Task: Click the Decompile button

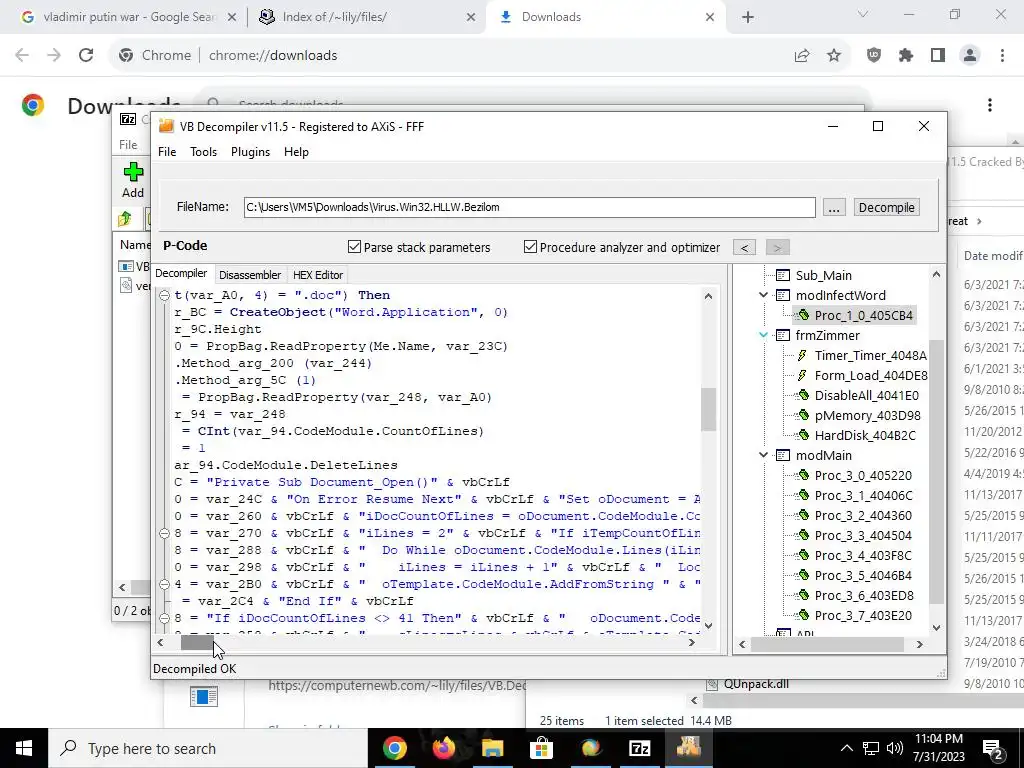Action: pyautogui.click(x=886, y=208)
